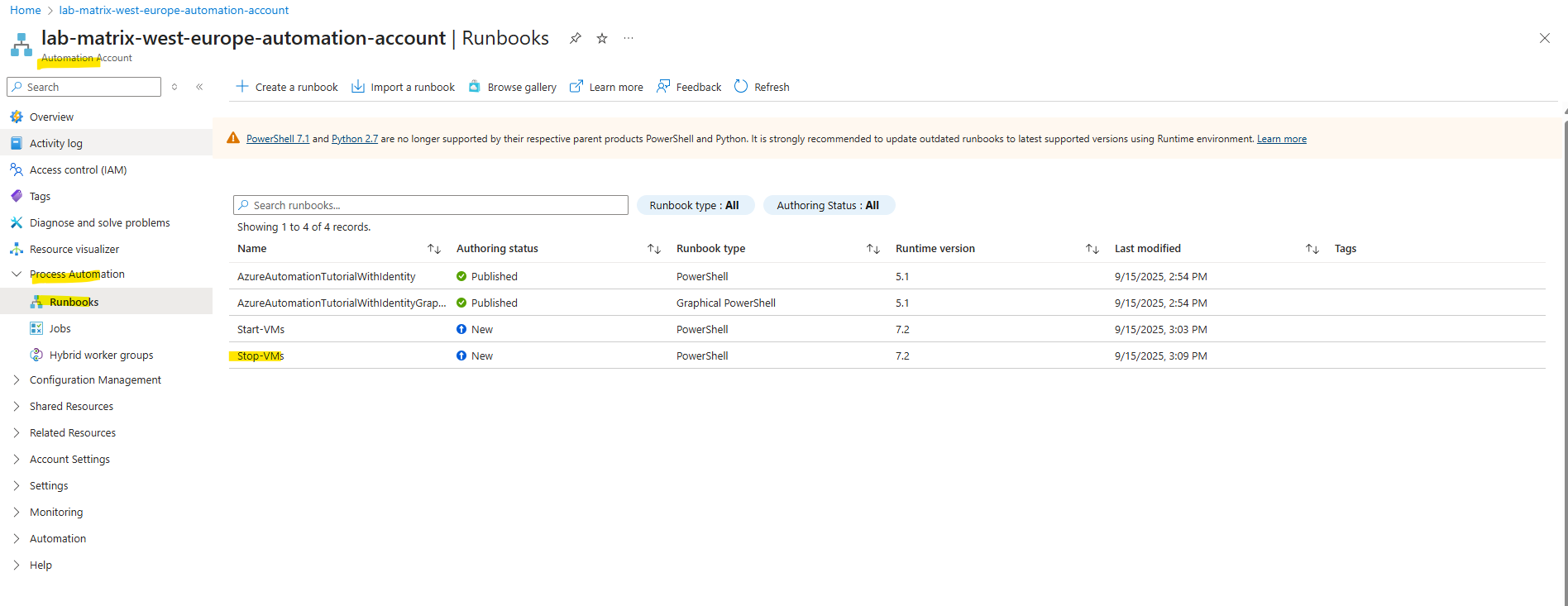Click the Overview gear icon in sidebar

click(17, 117)
